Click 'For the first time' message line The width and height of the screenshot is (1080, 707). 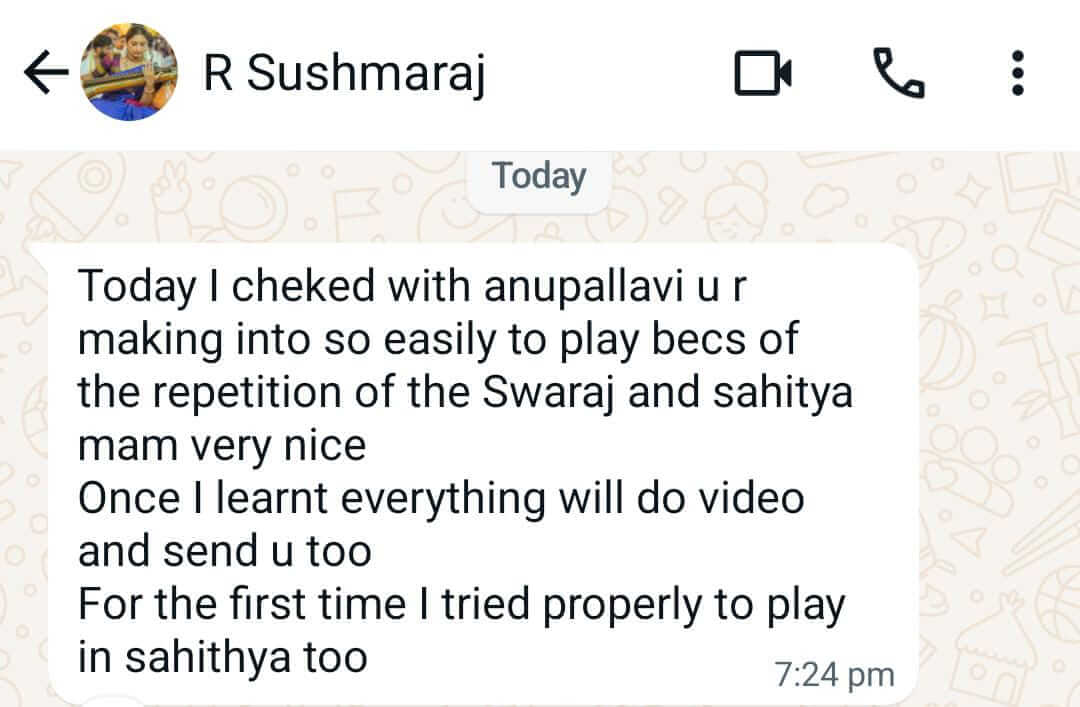[x=461, y=605]
